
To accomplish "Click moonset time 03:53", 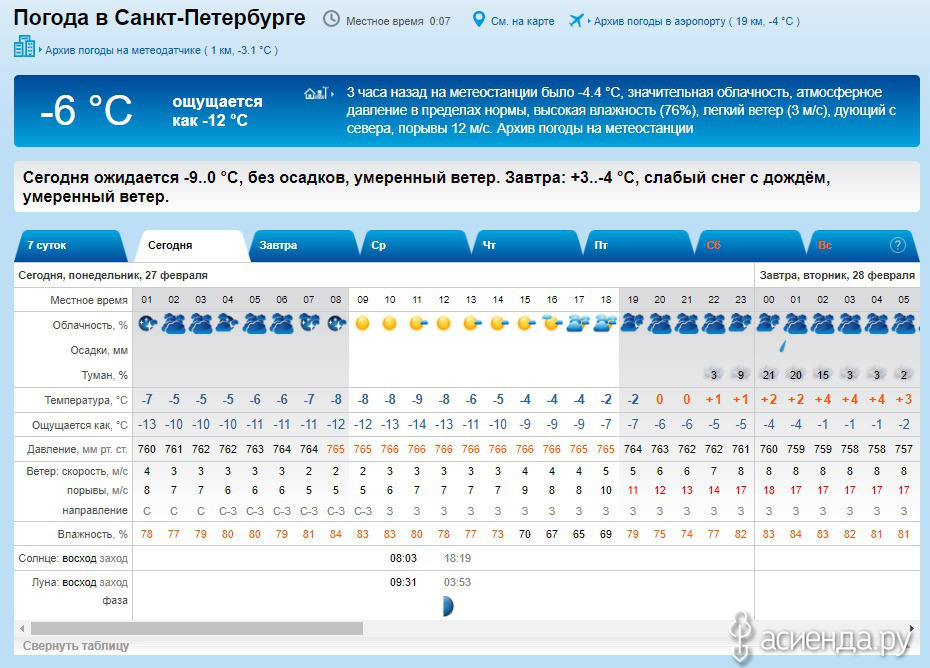I will tap(457, 583).
